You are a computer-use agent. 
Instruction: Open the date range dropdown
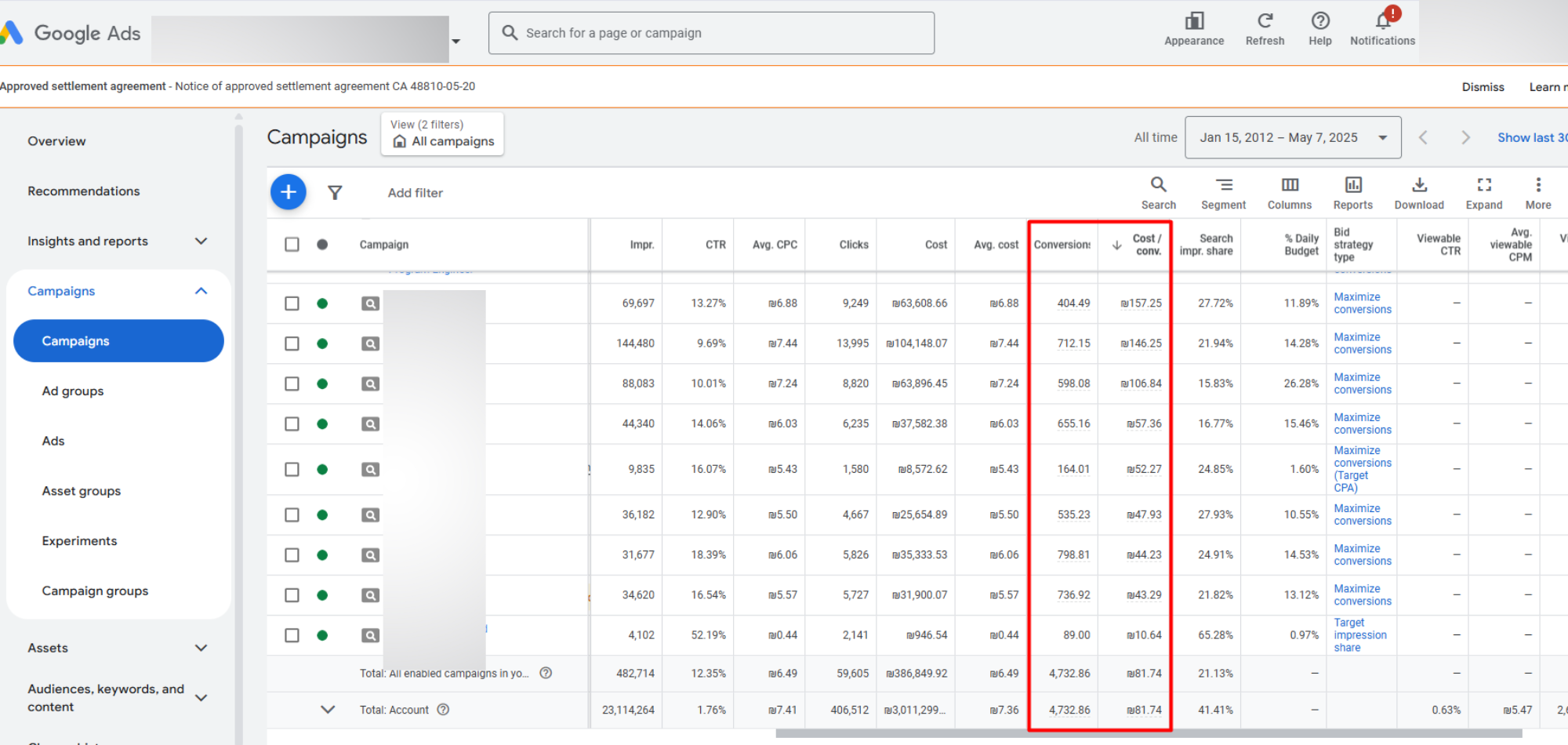coord(1292,138)
